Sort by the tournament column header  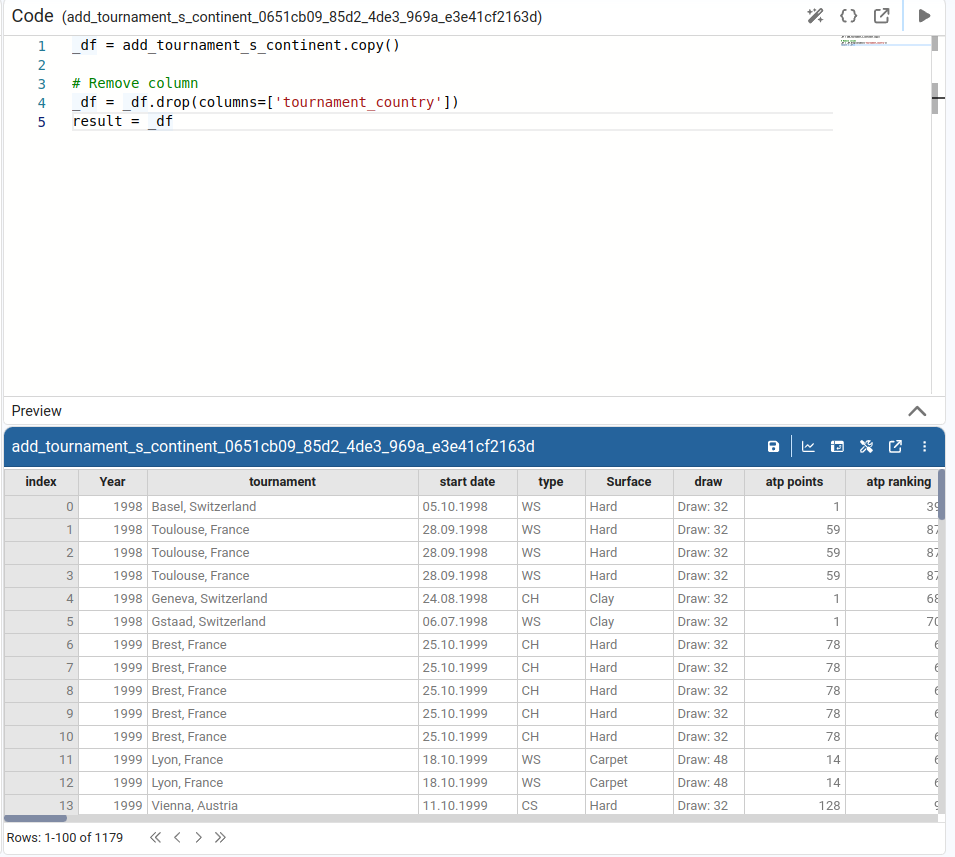pos(282,481)
